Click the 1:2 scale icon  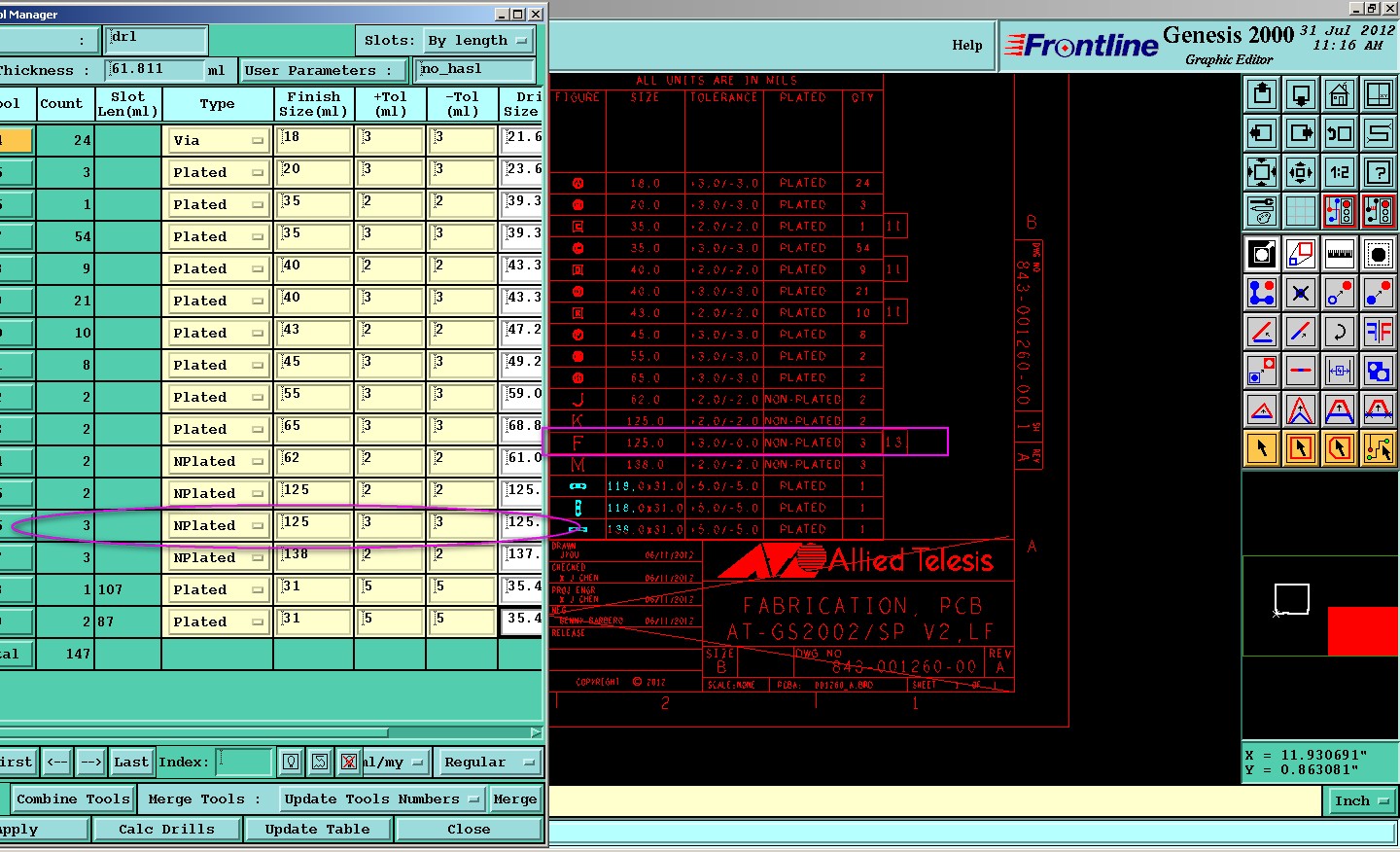[1340, 172]
